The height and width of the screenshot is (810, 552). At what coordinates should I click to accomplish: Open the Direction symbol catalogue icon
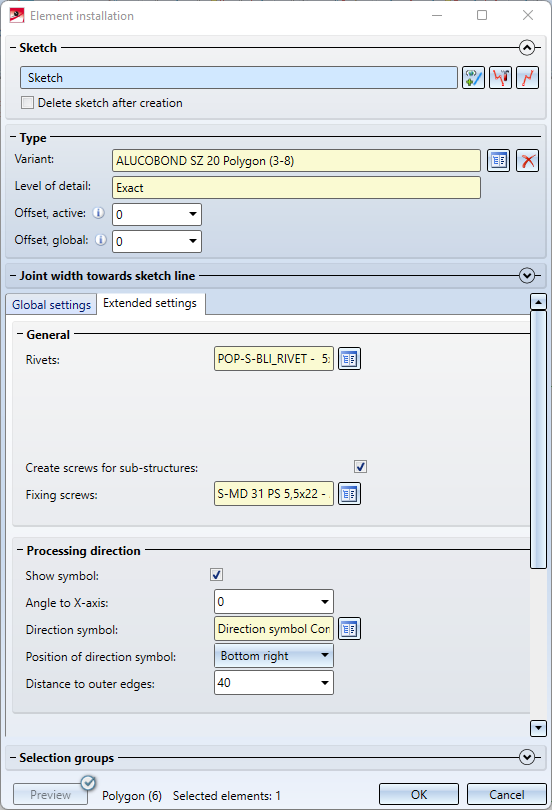350,629
